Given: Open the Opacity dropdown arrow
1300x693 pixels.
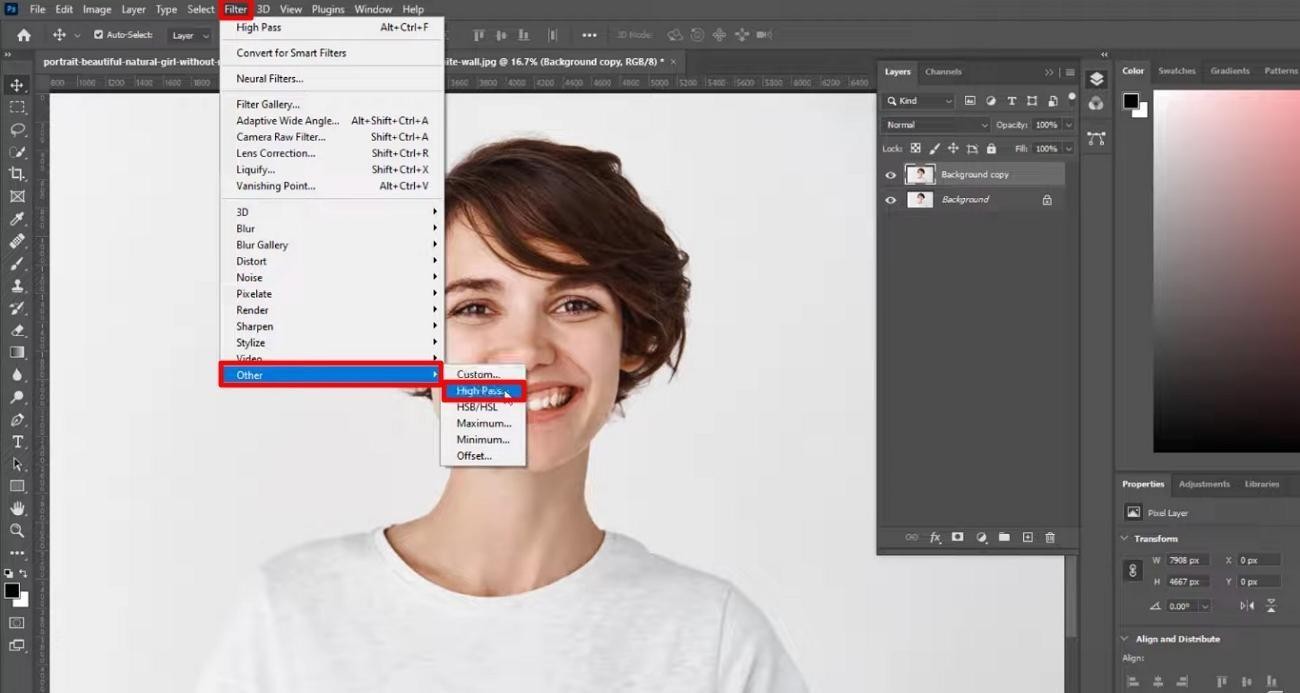Looking at the screenshot, I should 1068,125.
